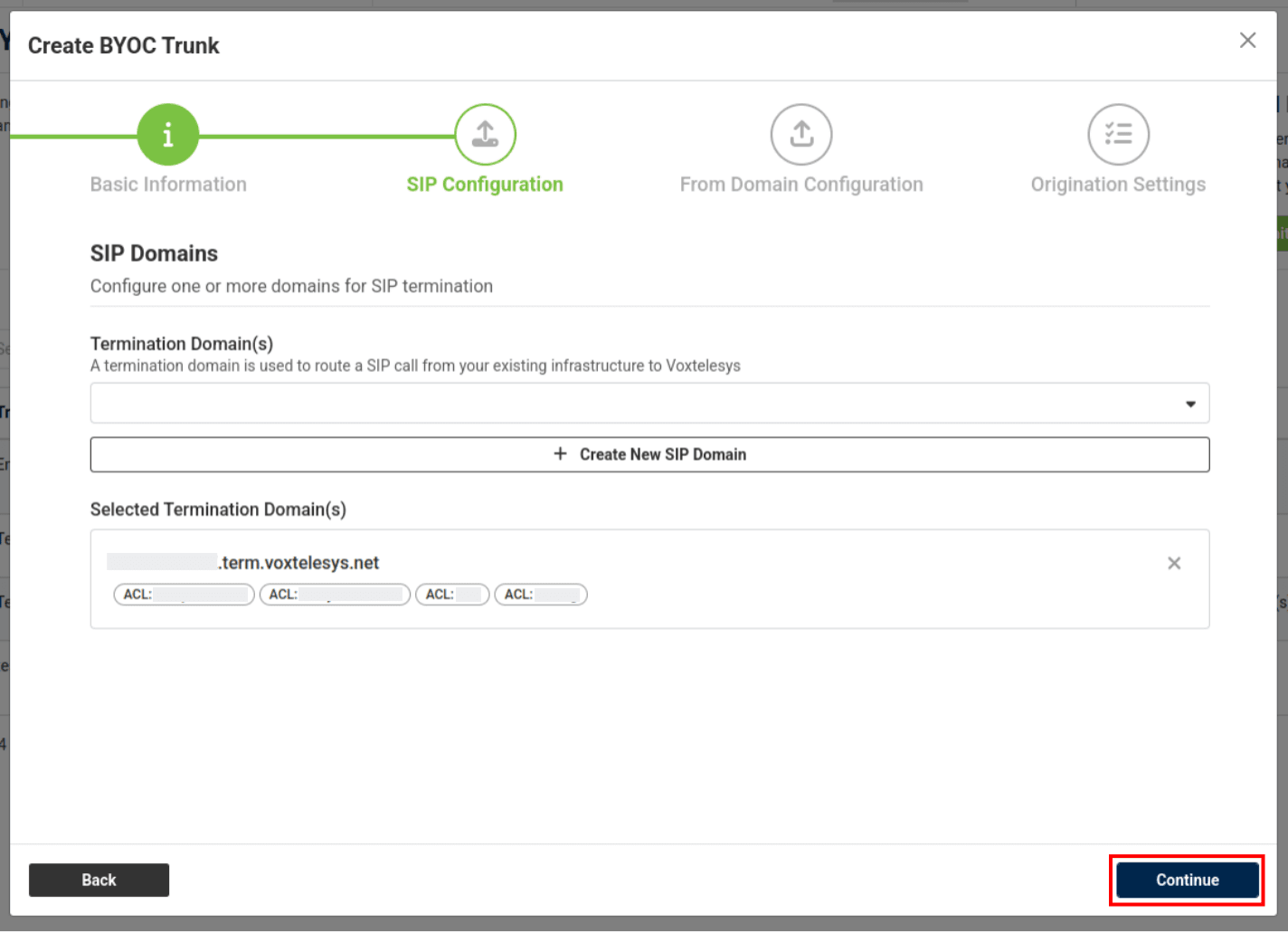This screenshot has height=933, width=1288.
Task: Expand the Termination Domain dropdown arrow
Action: point(1190,404)
